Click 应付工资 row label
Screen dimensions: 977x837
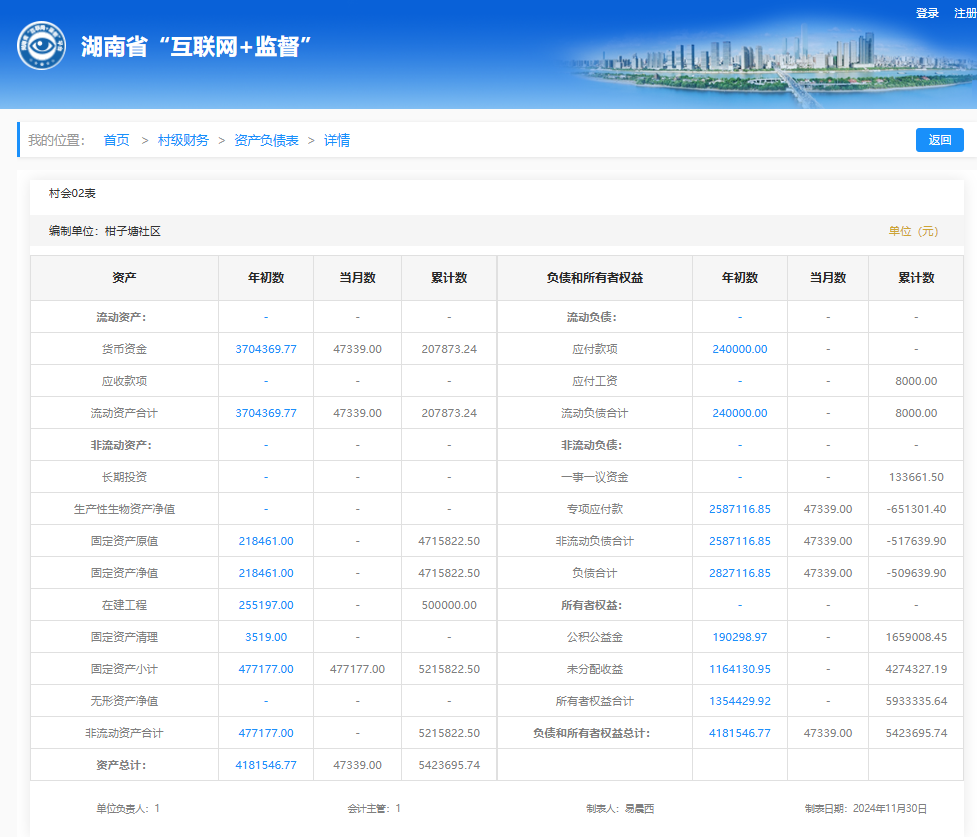tap(594, 381)
